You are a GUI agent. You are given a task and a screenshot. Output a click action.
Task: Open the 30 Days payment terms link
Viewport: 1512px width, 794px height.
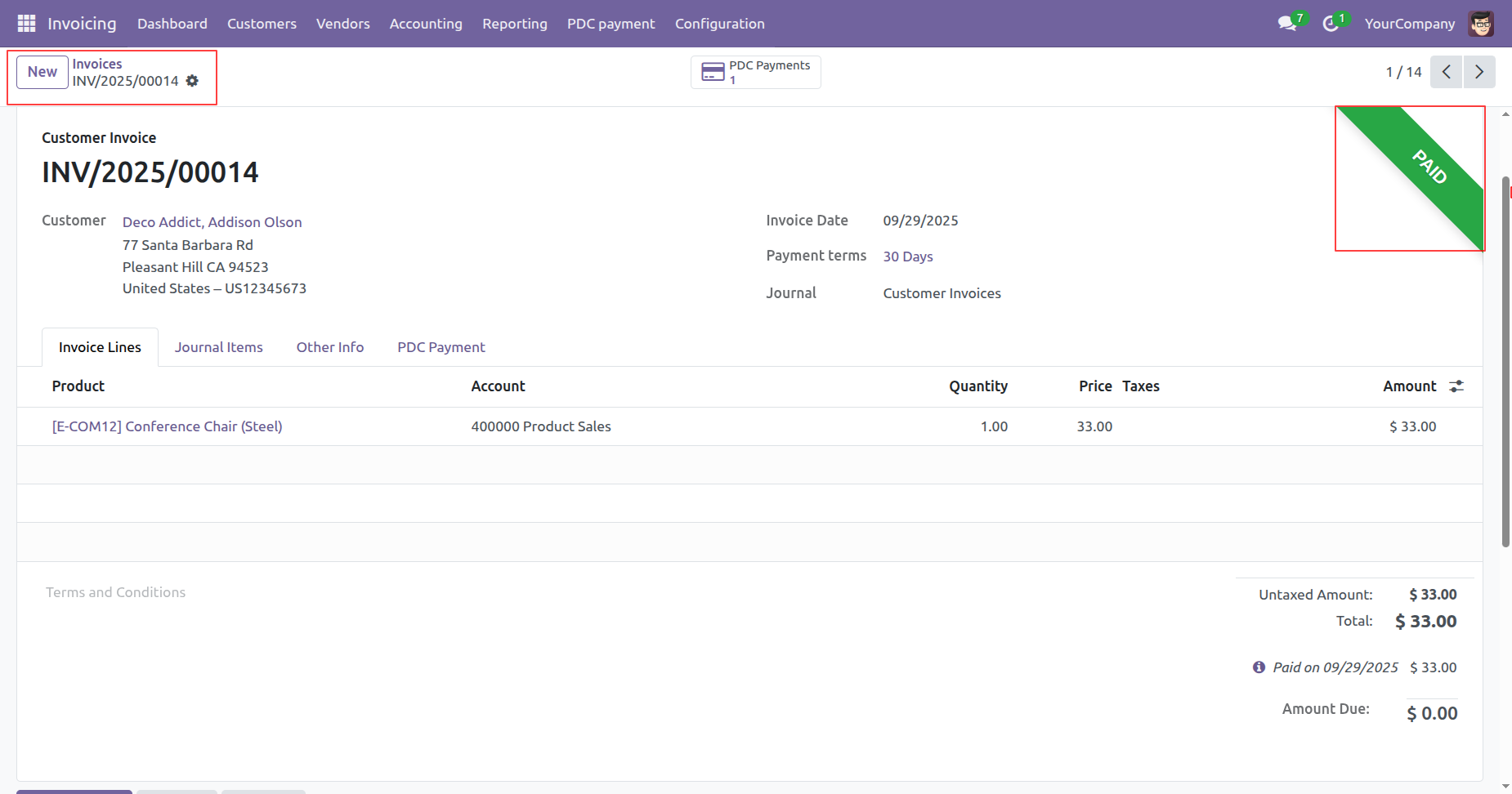pos(907,256)
